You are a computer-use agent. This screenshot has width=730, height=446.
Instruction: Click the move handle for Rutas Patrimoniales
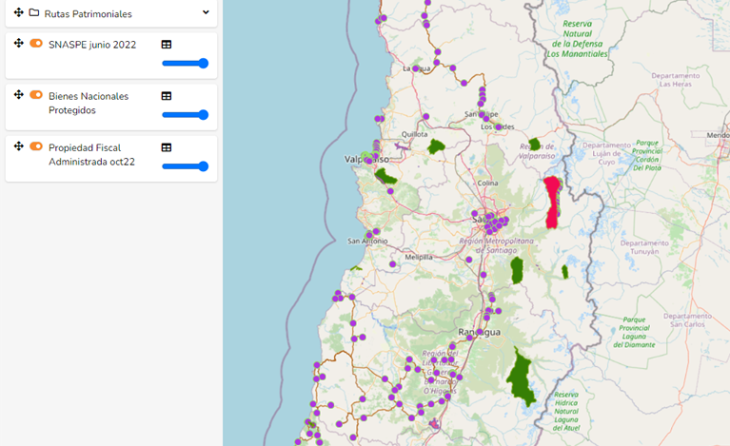pyautogui.click(x=18, y=13)
